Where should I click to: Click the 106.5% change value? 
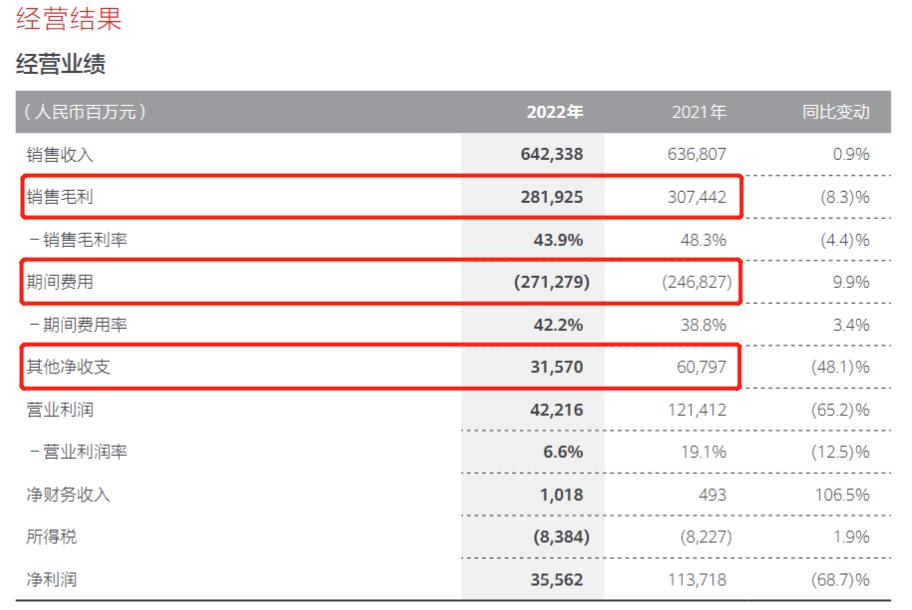click(842, 495)
